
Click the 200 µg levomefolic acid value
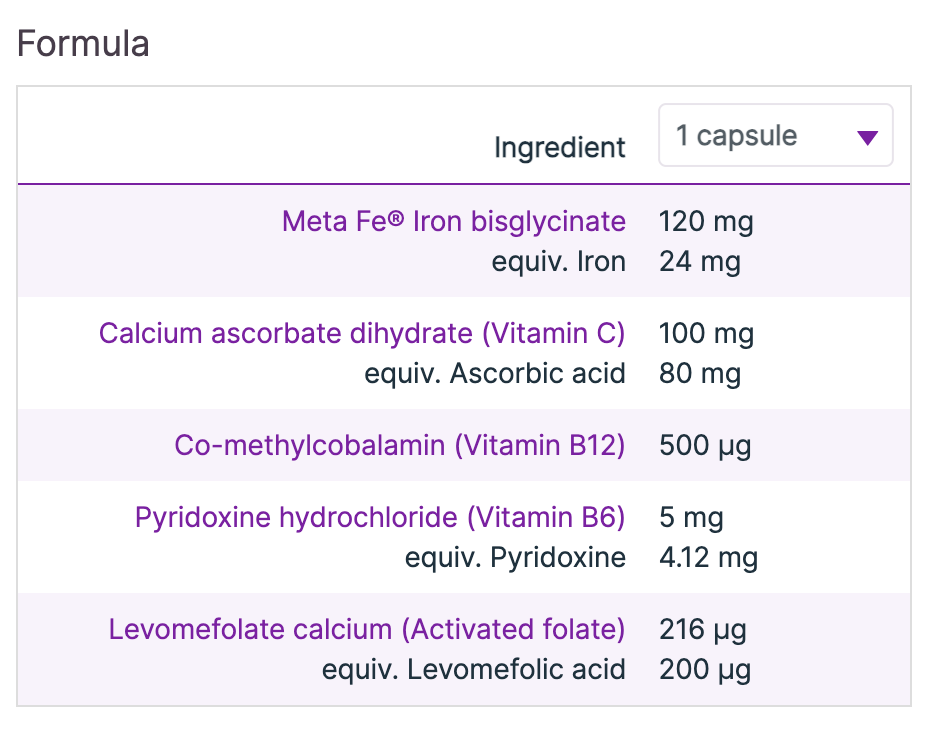coord(705,669)
